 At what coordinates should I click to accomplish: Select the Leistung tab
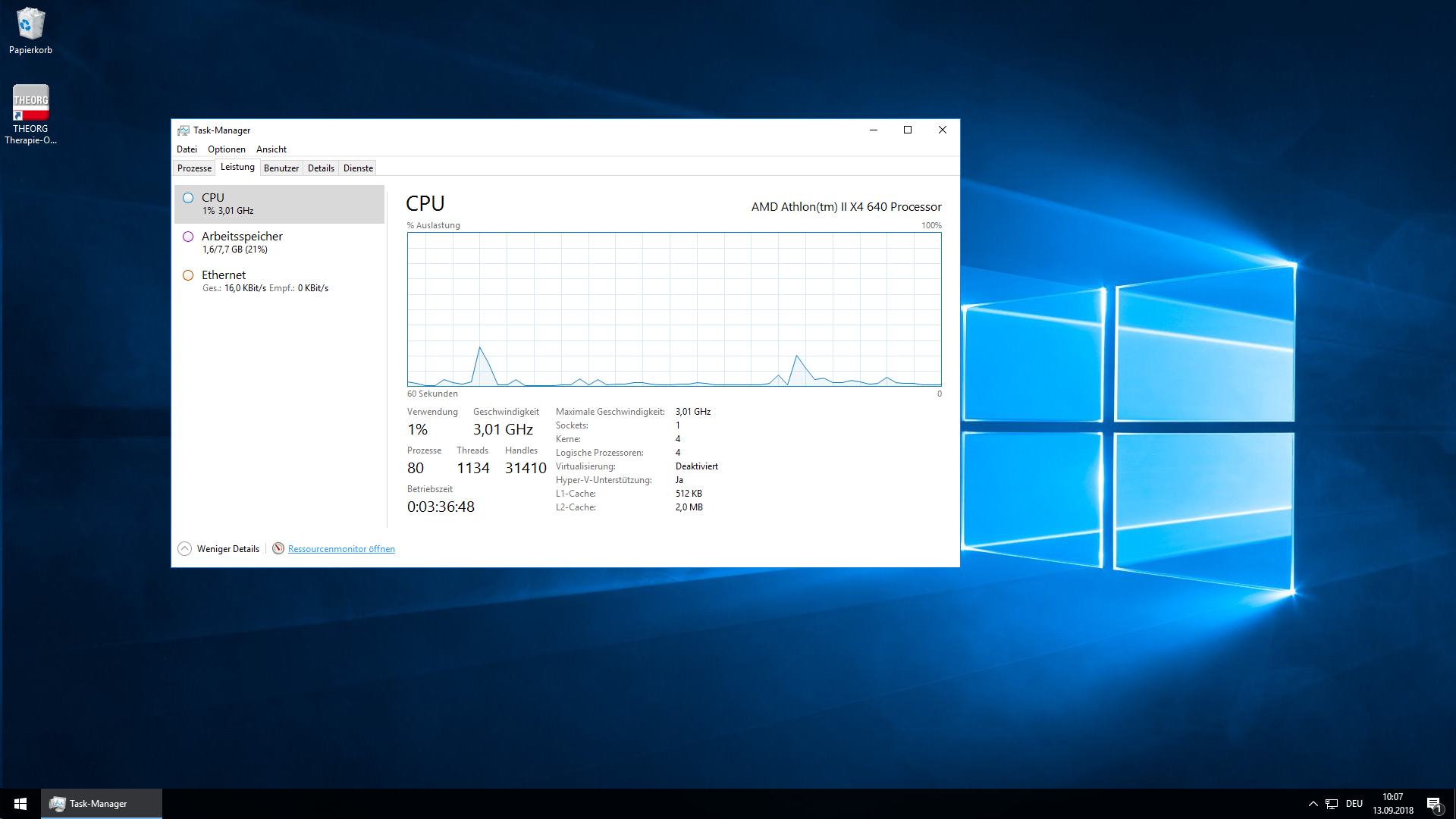(x=237, y=168)
